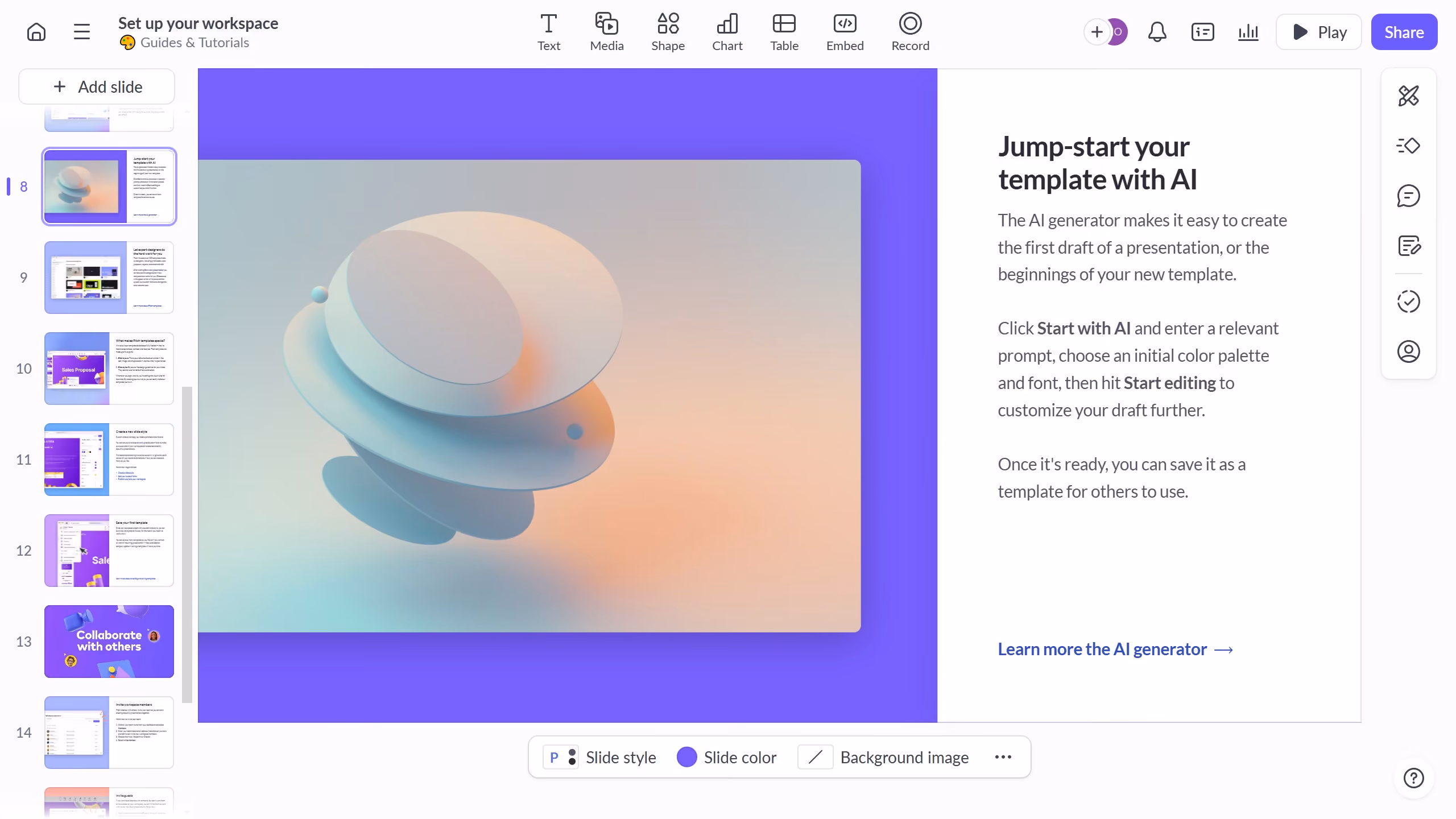Open speaker notes icon in top bar

pos(1202,32)
